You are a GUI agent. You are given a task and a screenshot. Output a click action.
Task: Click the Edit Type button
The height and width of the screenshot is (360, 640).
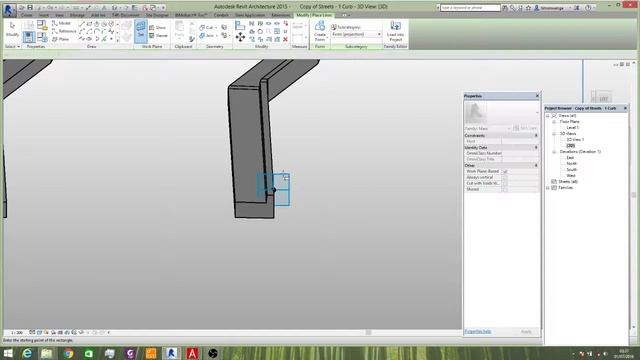tap(525, 128)
